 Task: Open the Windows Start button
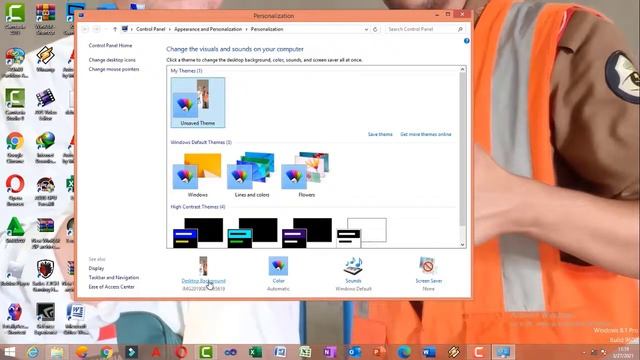(9, 352)
